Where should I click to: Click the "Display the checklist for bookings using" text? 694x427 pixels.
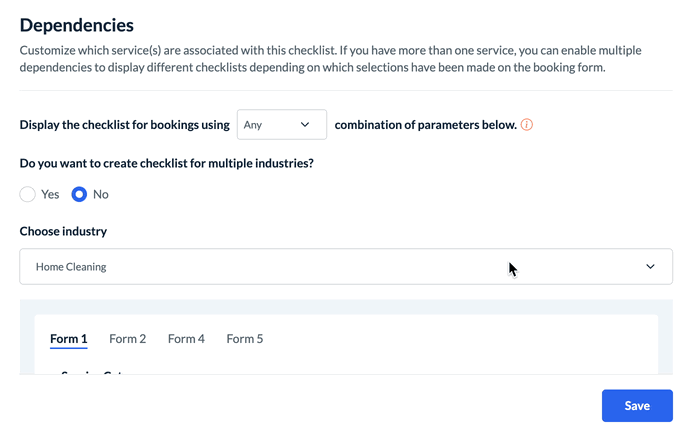coord(124,125)
